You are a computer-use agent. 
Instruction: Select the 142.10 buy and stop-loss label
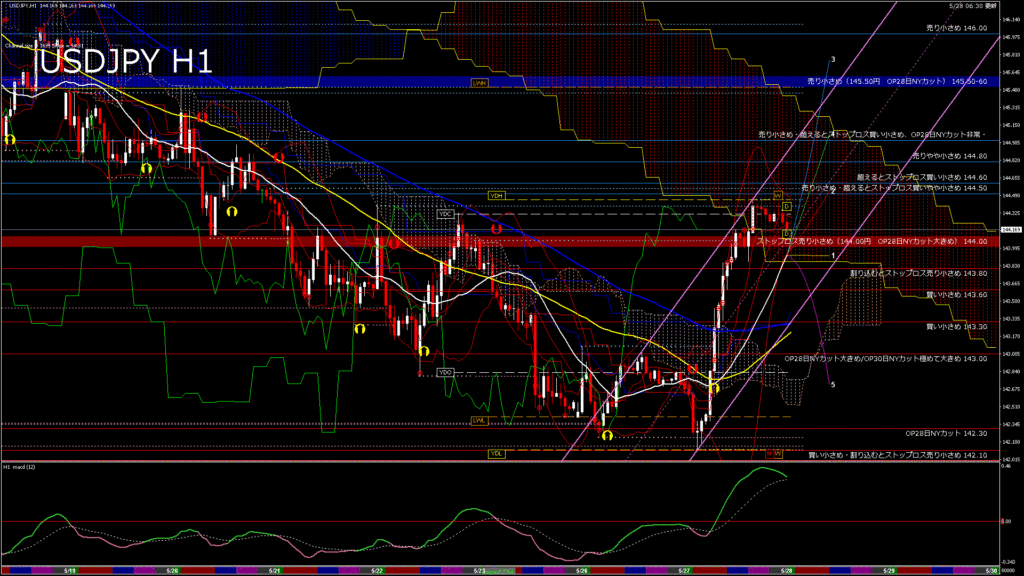pyautogui.click(x=898, y=455)
